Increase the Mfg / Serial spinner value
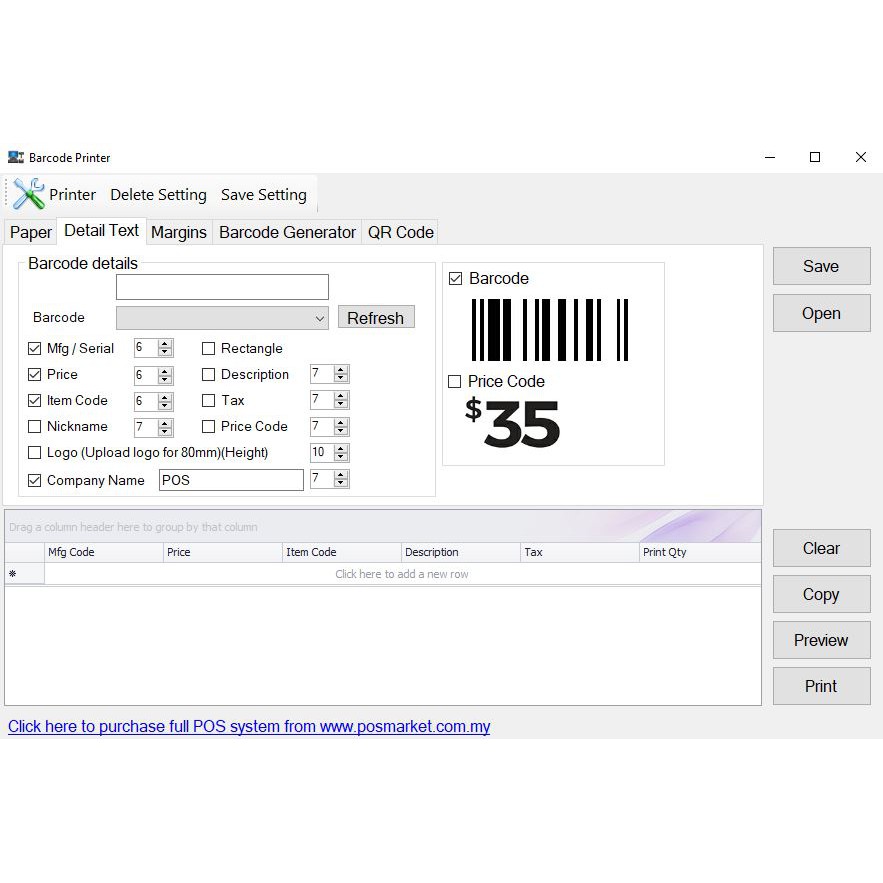This screenshot has height=883, width=883. (x=165, y=344)
